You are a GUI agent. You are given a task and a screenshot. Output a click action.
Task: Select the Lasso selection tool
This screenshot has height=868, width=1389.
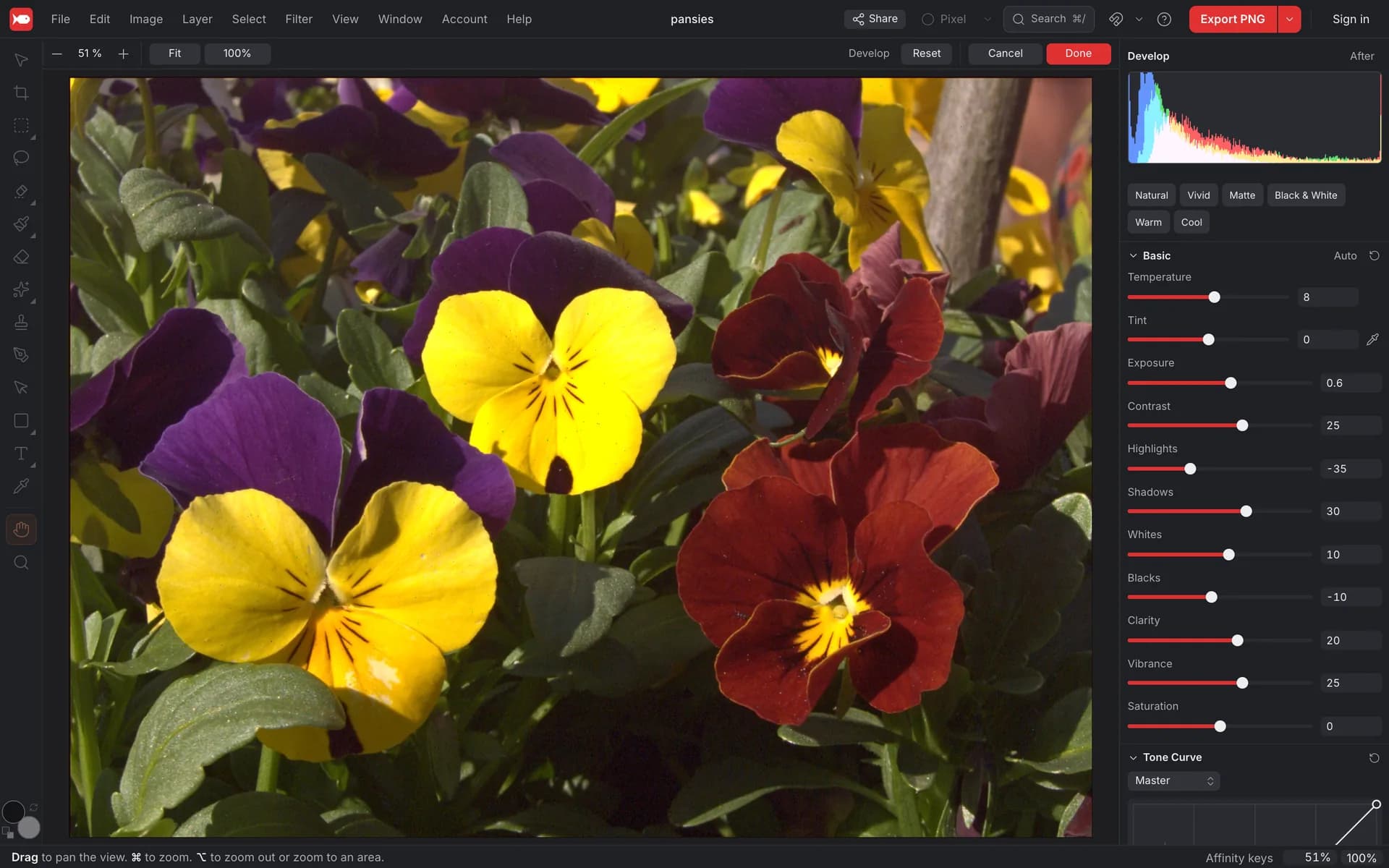(x=21, y=158)
